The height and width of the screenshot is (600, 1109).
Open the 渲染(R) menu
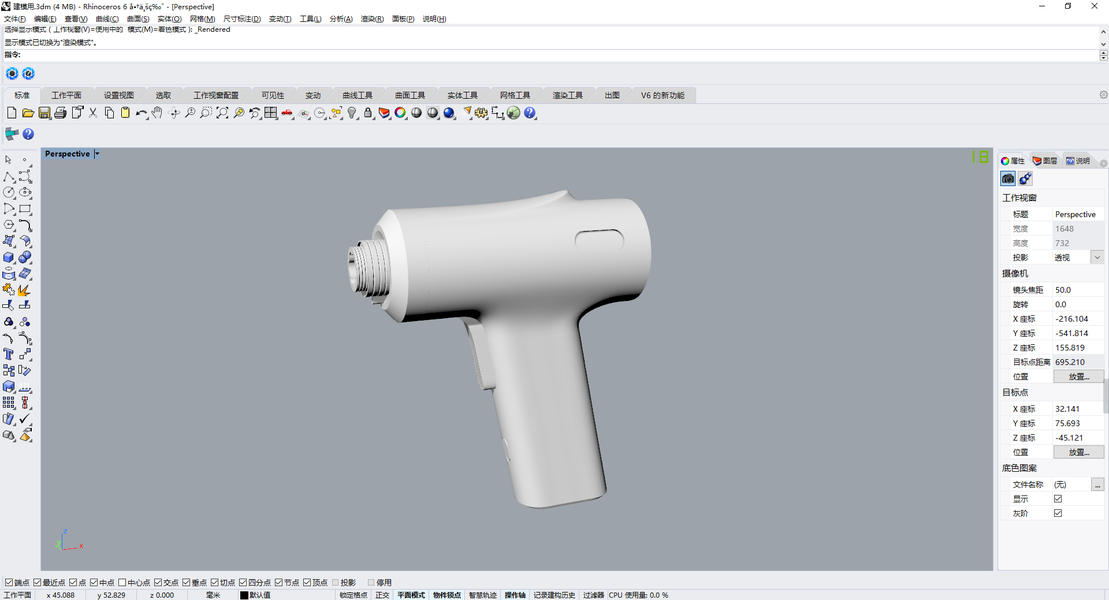[372, 19]
